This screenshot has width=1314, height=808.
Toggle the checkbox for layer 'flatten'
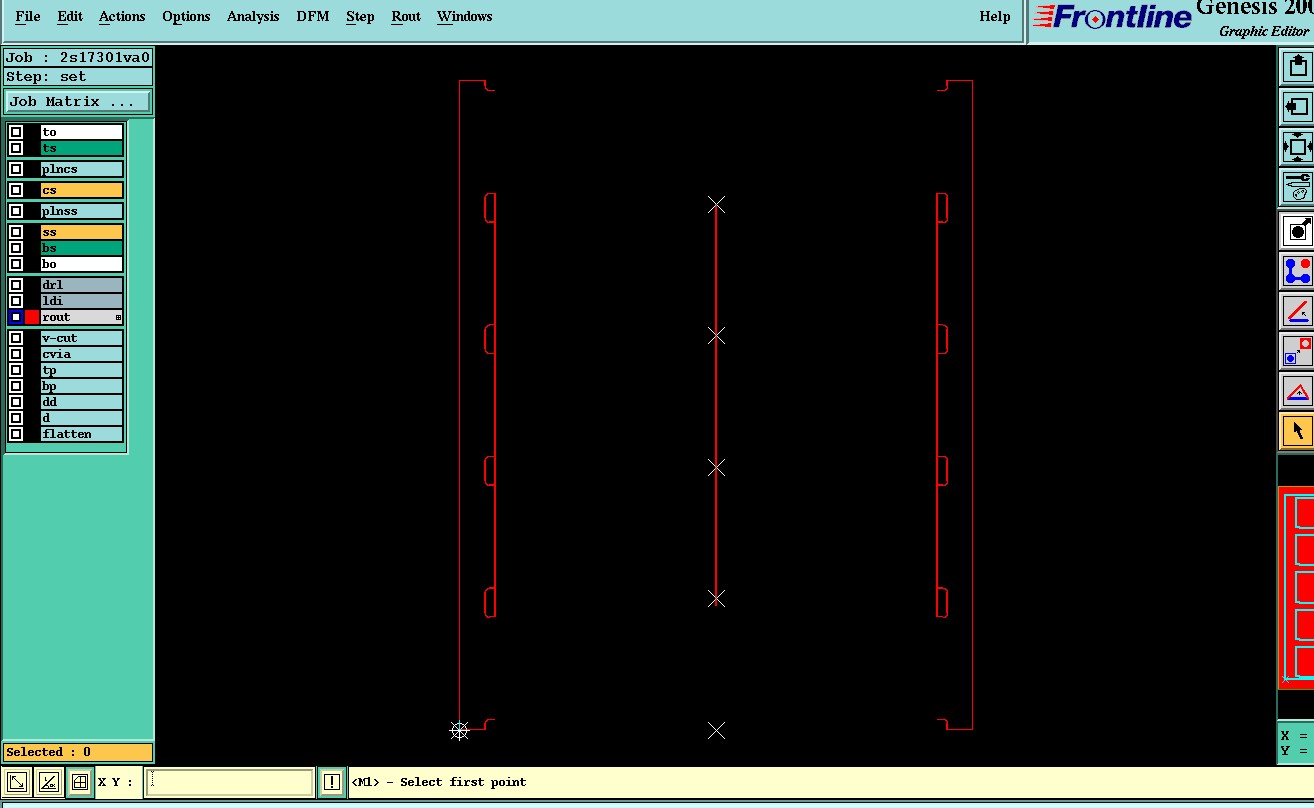(16, 434)
